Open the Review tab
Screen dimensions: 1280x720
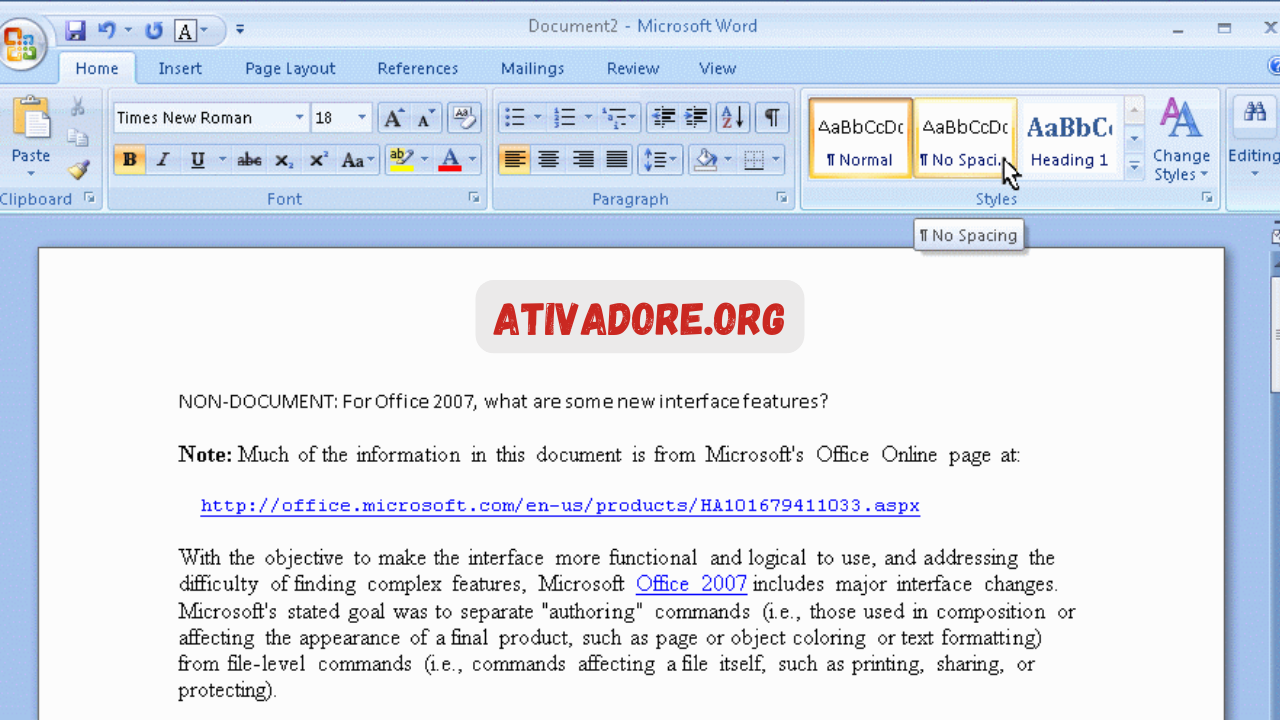pyautogui.click(x=633, y=68)
